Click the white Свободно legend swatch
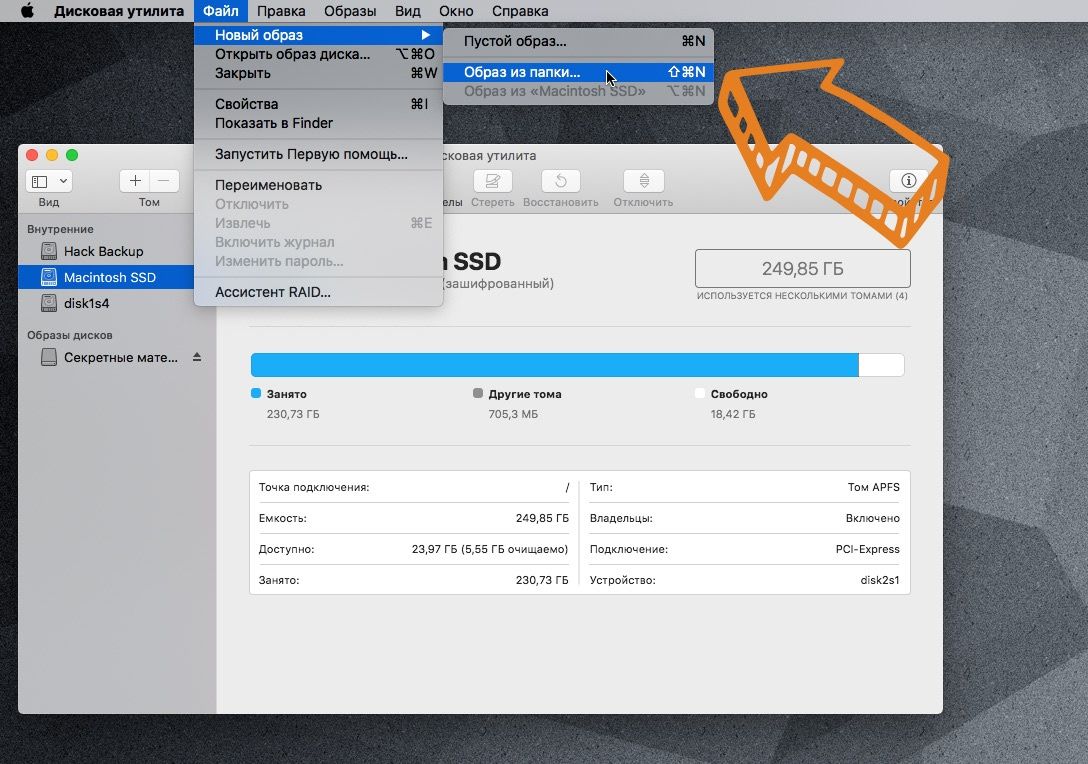 pos(699,393)
